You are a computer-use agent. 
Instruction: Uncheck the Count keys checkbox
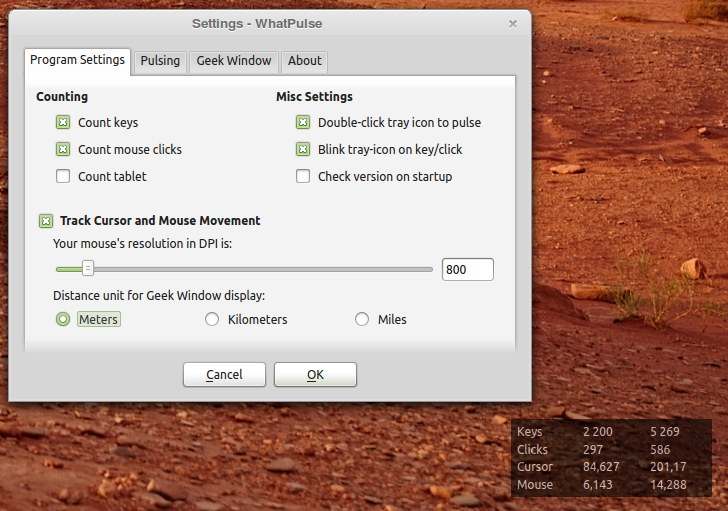tap(63, 123)
